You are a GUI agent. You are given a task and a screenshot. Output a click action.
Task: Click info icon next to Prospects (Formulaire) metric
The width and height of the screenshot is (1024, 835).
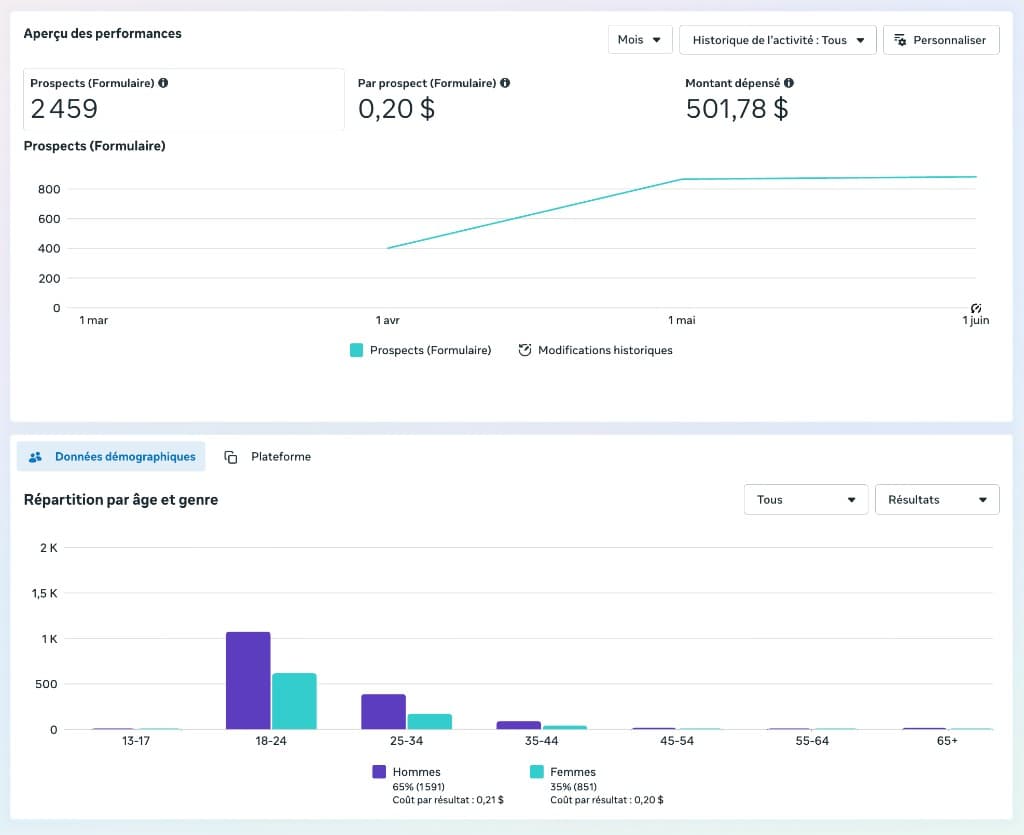pos(163,83)
